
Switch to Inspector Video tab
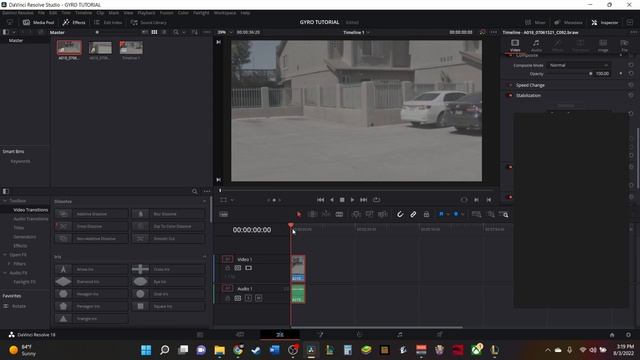tap(515, 45)
